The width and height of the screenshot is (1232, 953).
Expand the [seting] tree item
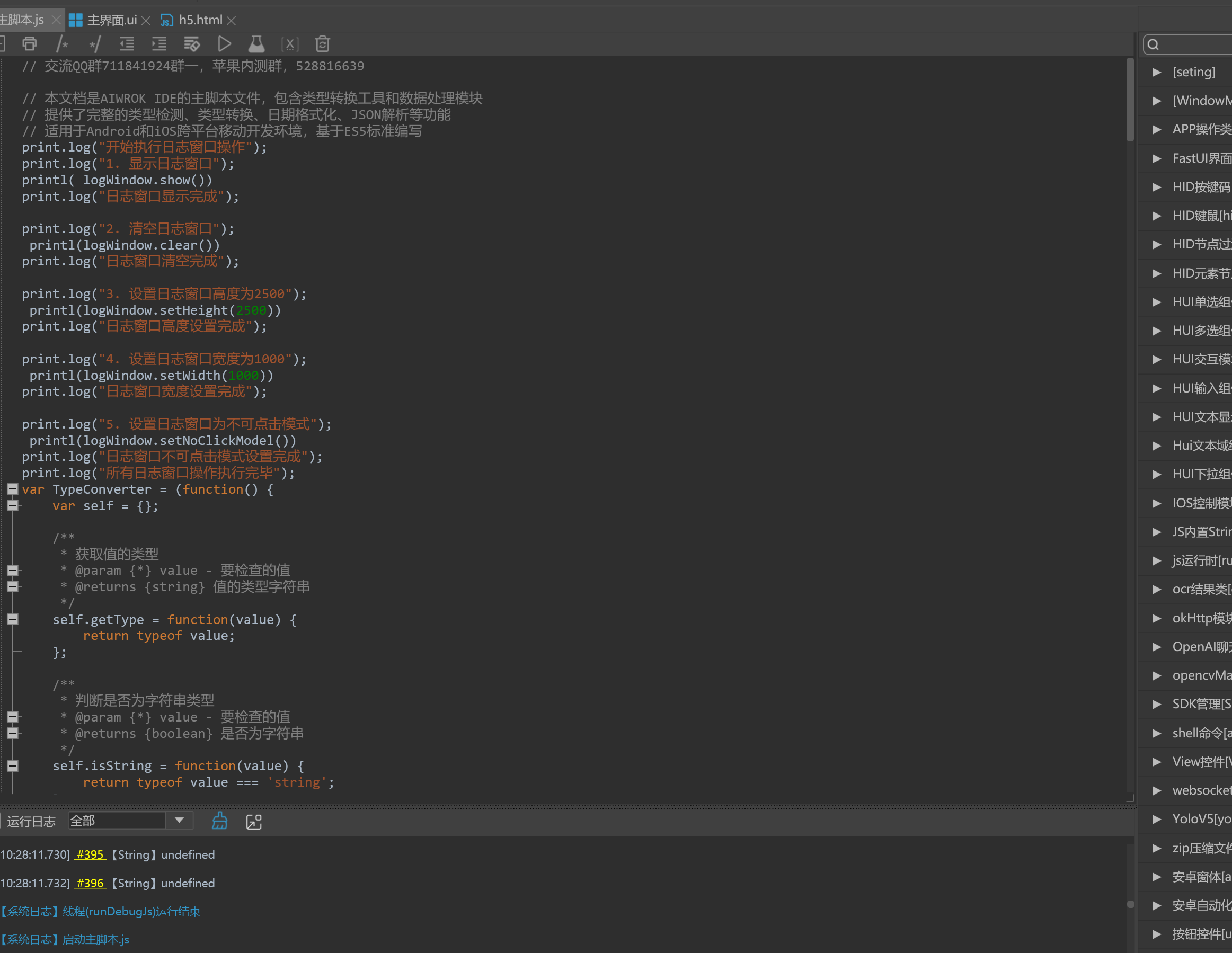click(1156, 72)
